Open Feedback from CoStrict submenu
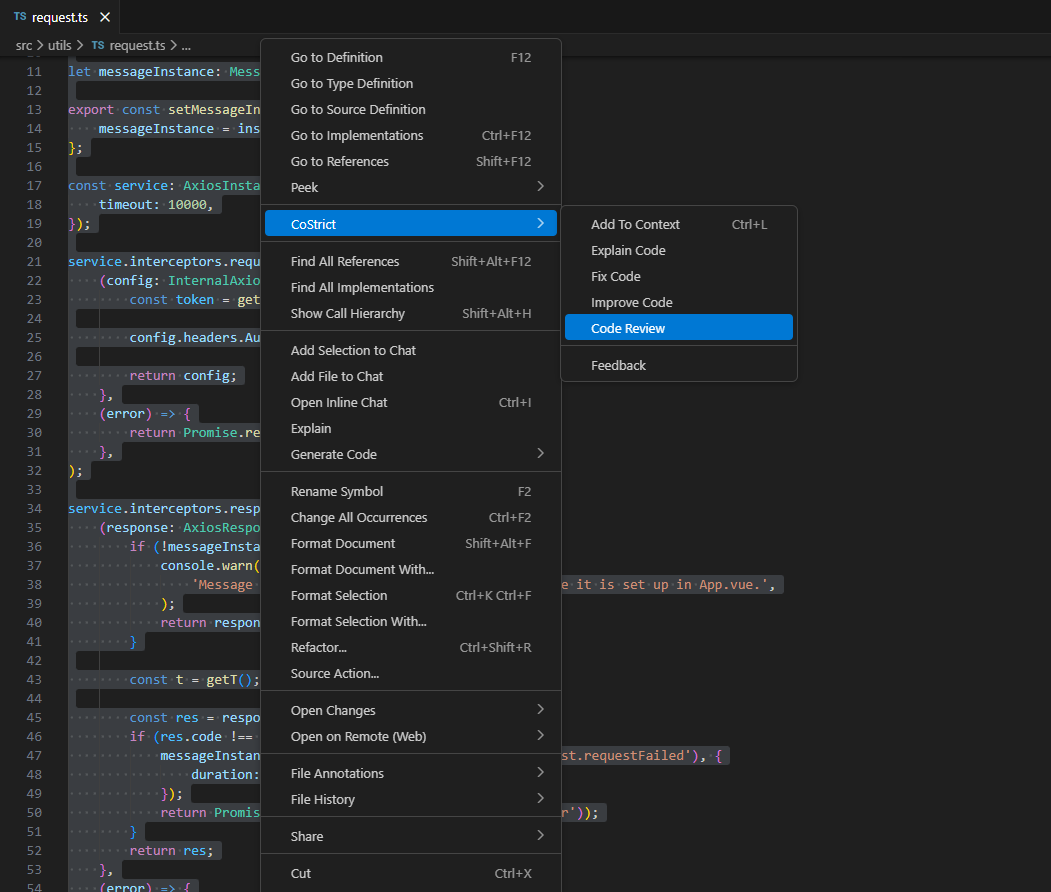The width and height of the screenshot is (1051, 892). tap(619, 365)
